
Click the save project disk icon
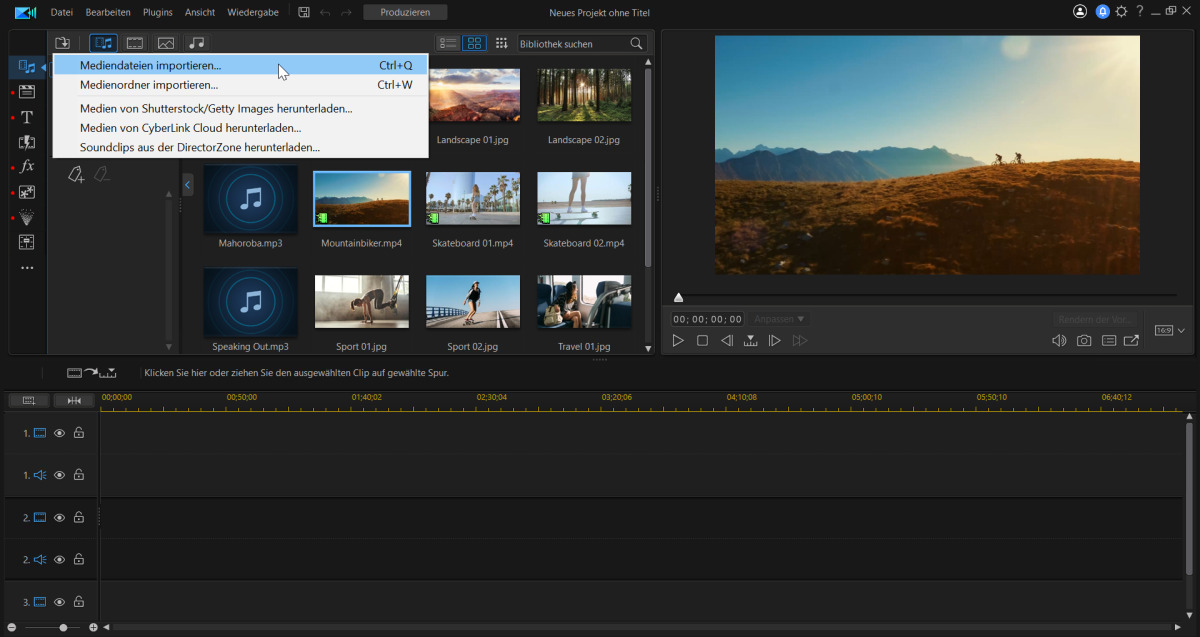tap(304, 12)
